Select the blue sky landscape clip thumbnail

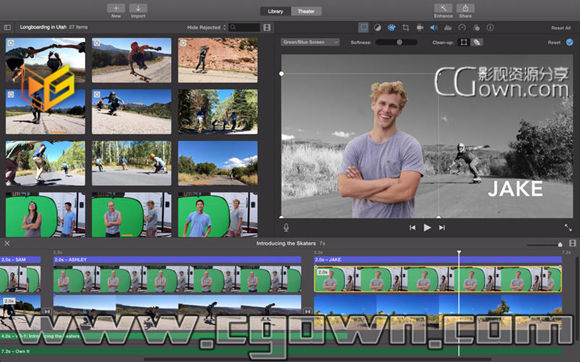coord(218,163)
